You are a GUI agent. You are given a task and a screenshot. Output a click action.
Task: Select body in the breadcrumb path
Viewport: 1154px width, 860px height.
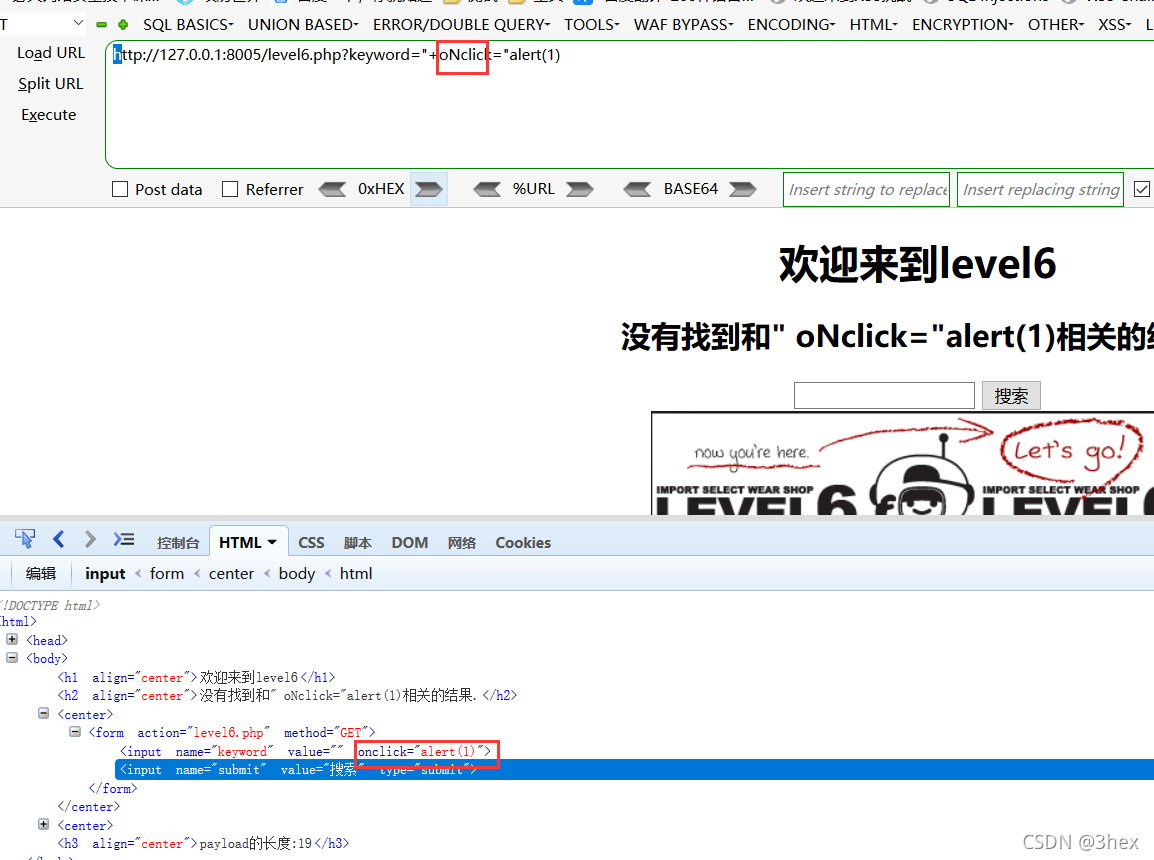[x=297, y=574]
